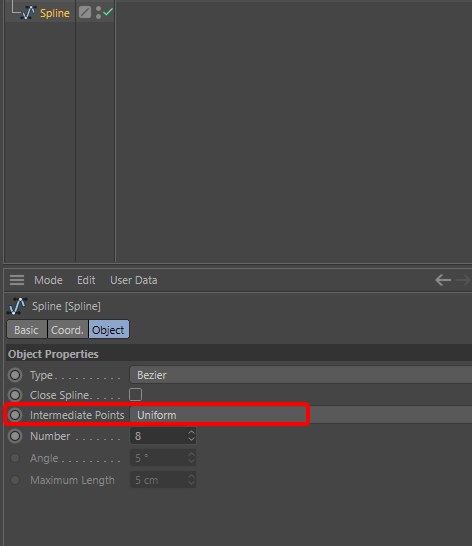Click the Spline [Spline] title text
The height and width of the screenshot is (546, 472).
point(66,306)
